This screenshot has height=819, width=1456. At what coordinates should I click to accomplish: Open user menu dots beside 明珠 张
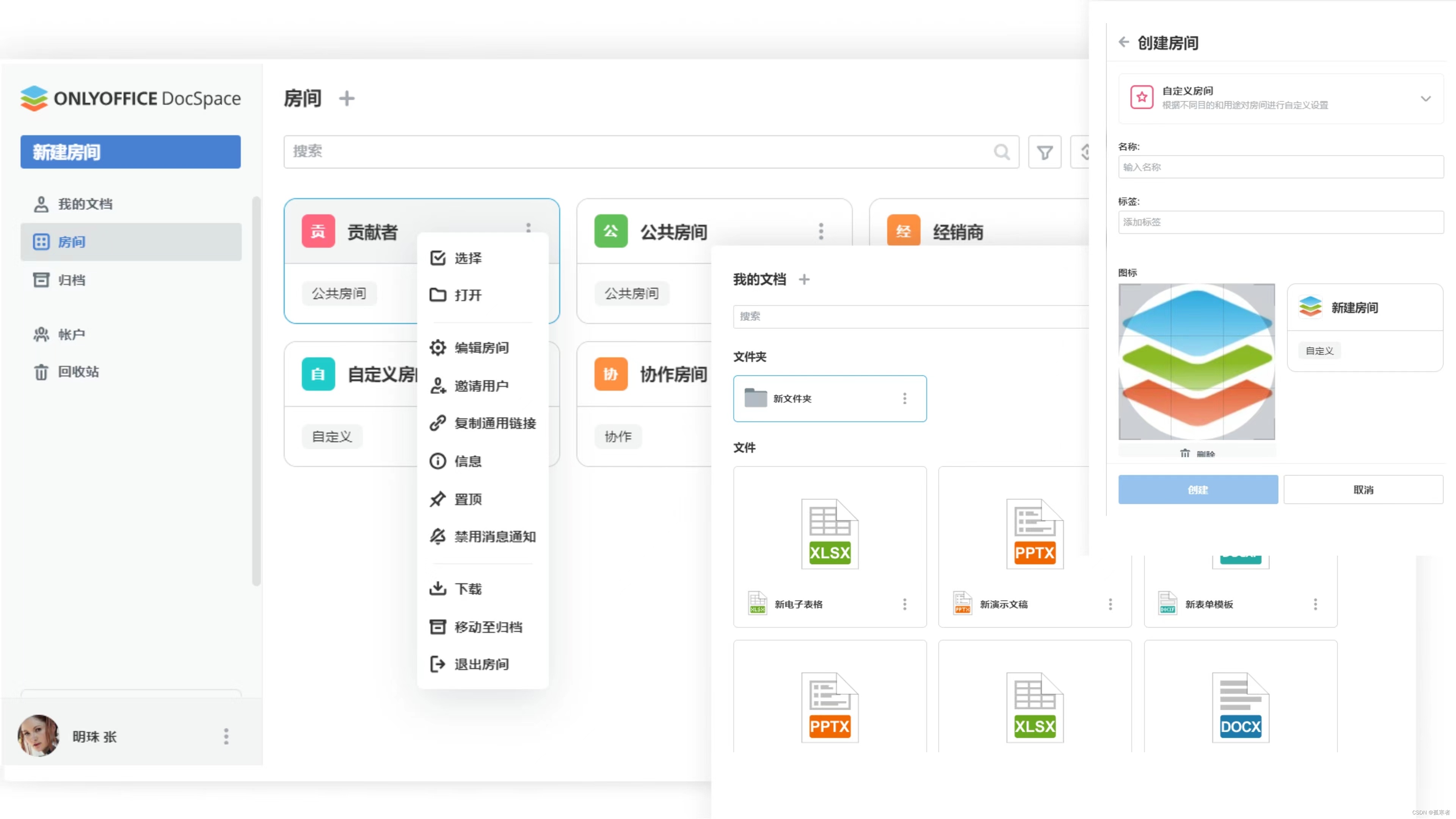(226, 736)
